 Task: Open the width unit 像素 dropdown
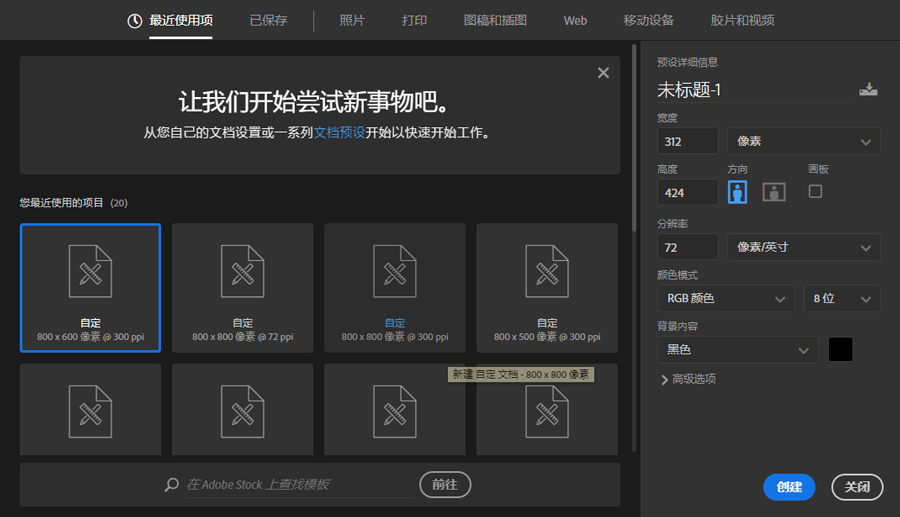point(804,141)
